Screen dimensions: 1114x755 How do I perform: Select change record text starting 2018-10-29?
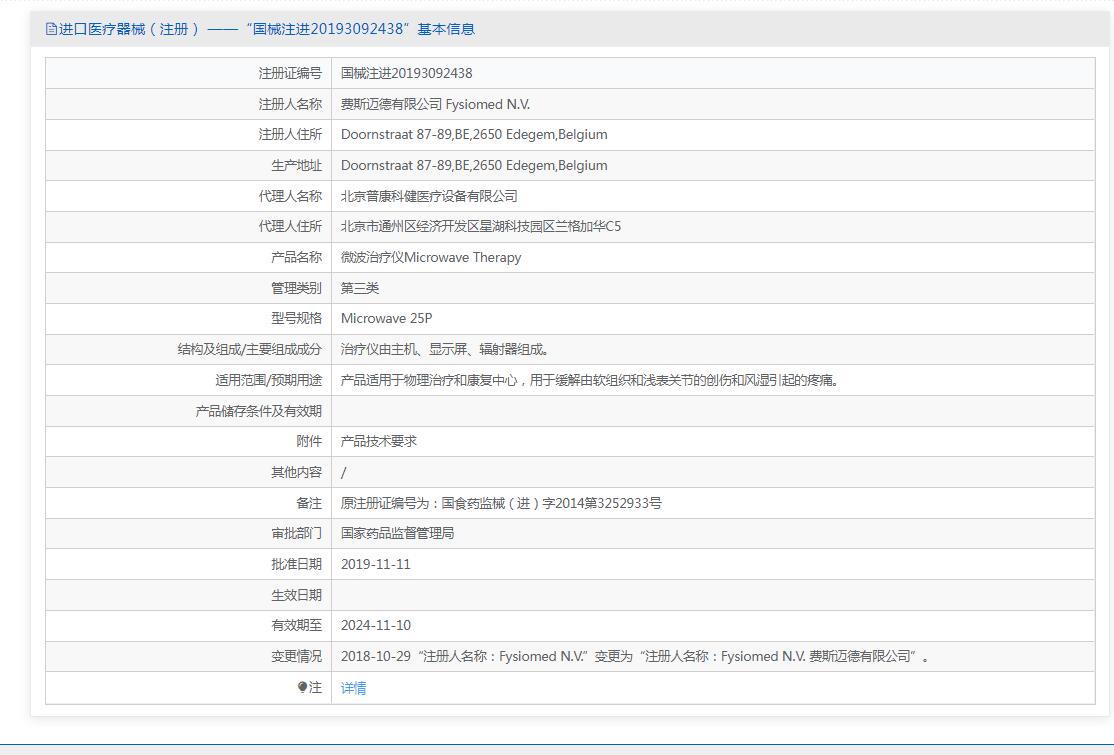click(634, 656)
